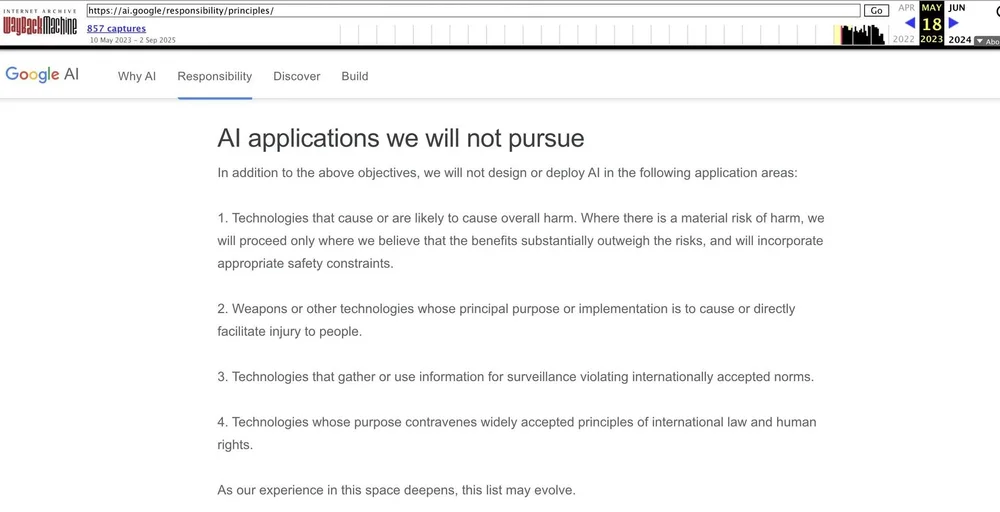This screenshot has width=1000, height=512.
Task: Open the Why AI menu item
Action: coord(136,77)
